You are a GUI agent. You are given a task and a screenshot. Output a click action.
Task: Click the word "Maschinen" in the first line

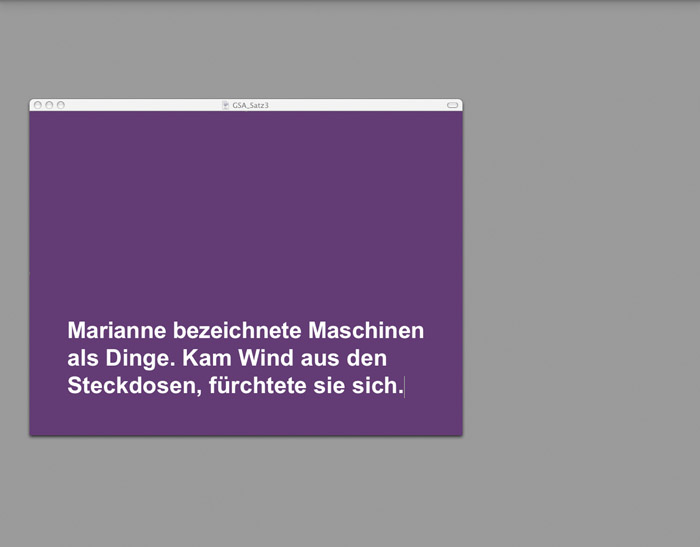click(x=366, y=330)
